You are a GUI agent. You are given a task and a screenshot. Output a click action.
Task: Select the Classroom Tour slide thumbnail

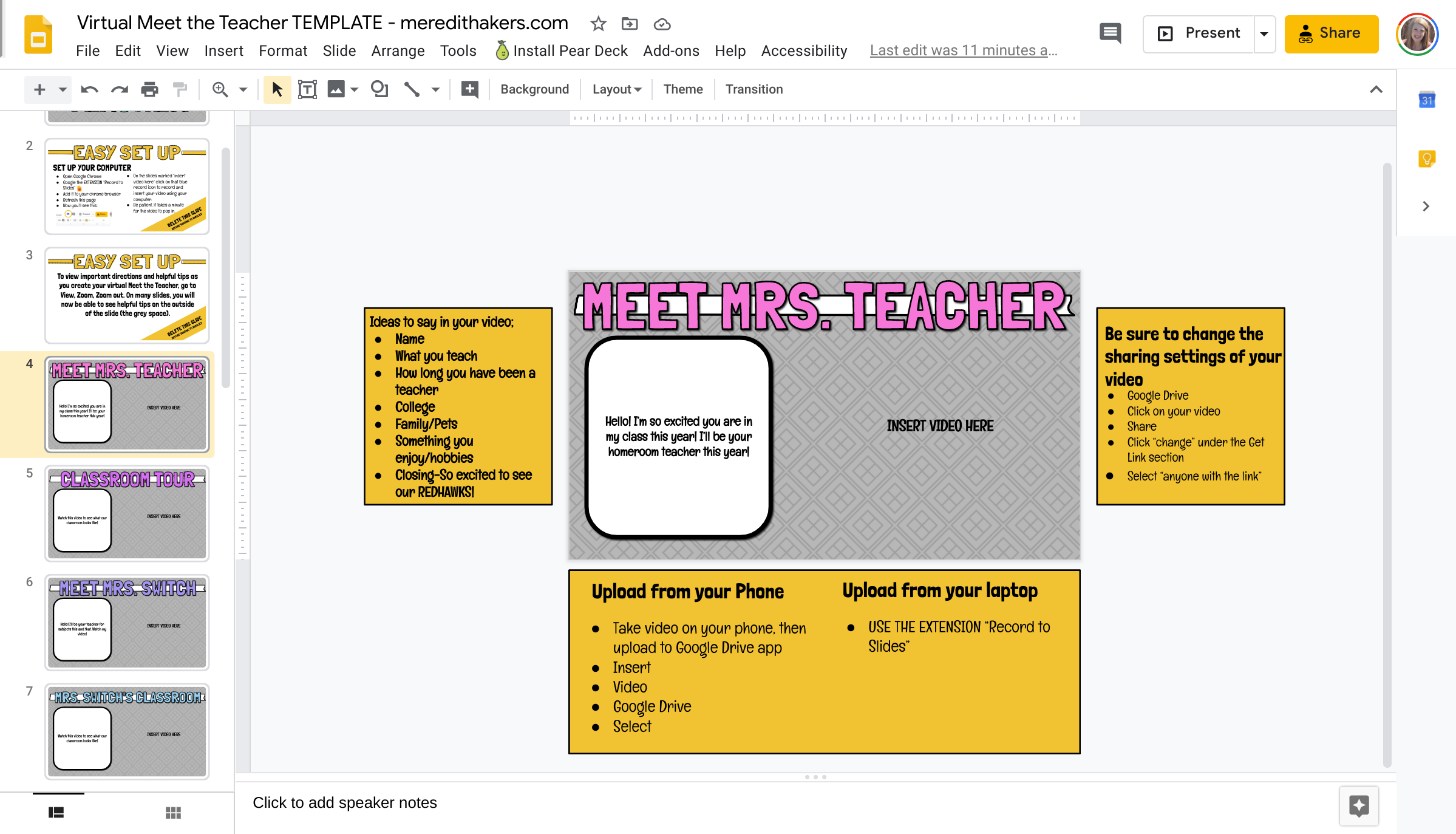click(127, 513)
